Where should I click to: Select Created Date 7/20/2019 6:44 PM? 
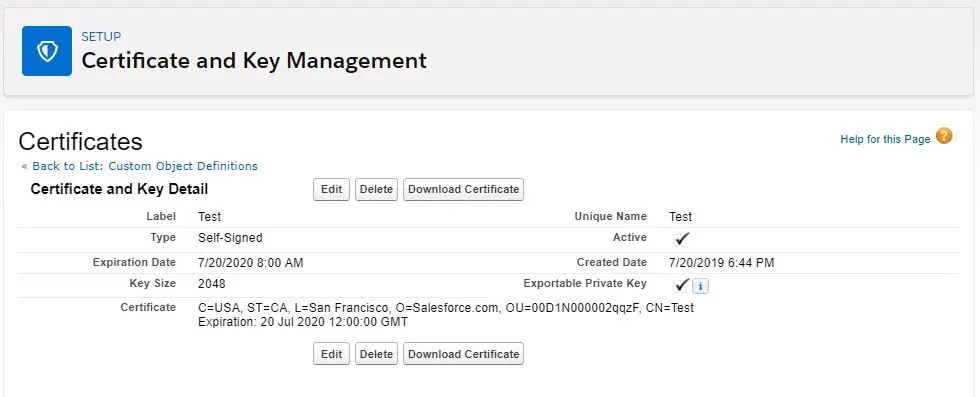point(721,263)
